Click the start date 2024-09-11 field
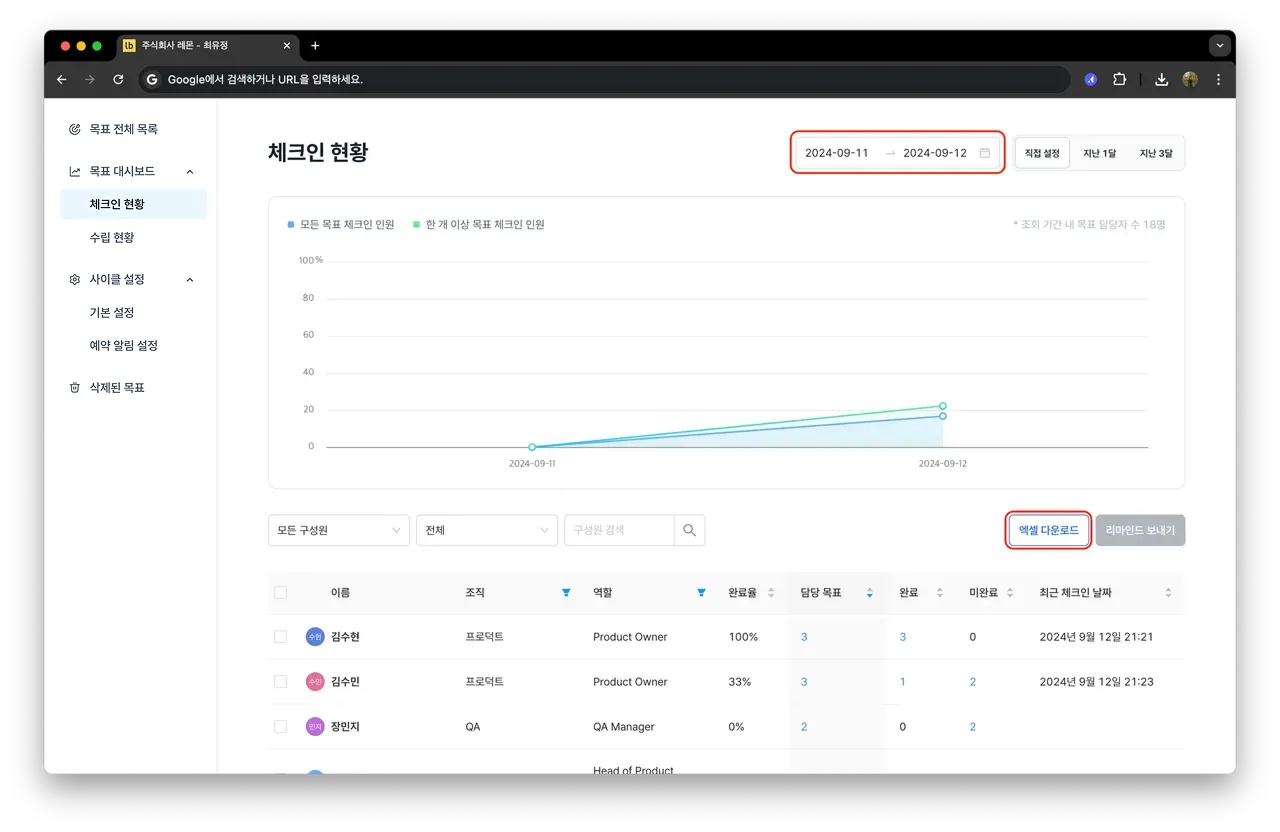This screenshot has height=832, width=1280. tap(837, 153)
